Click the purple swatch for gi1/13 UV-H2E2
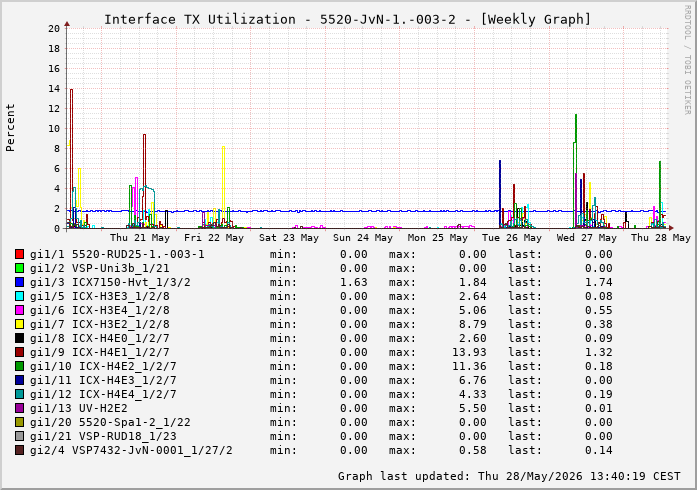The height and width of the screenshot is (490, 697). tap(19, 408)
